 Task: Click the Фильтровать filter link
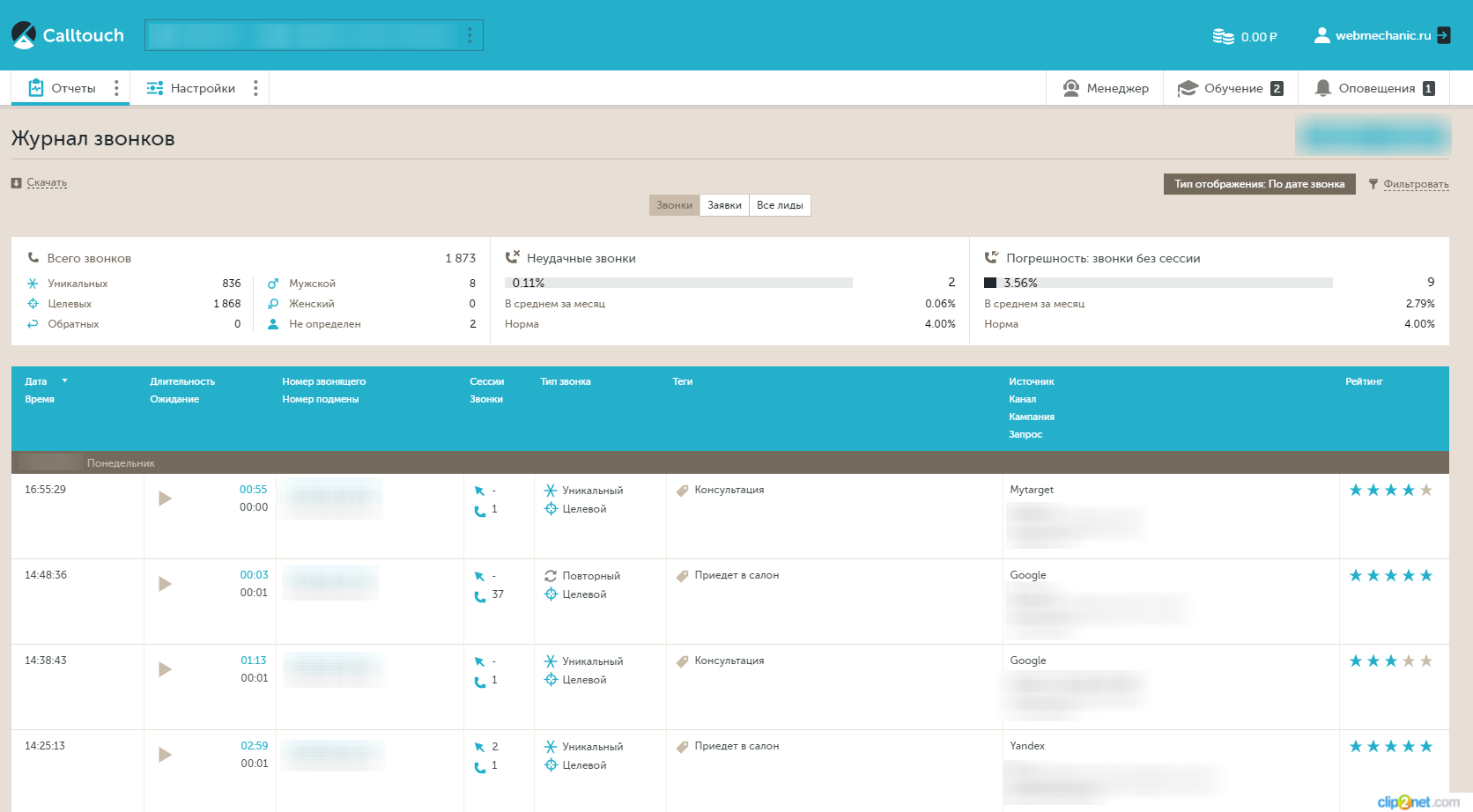[1415, 184]
